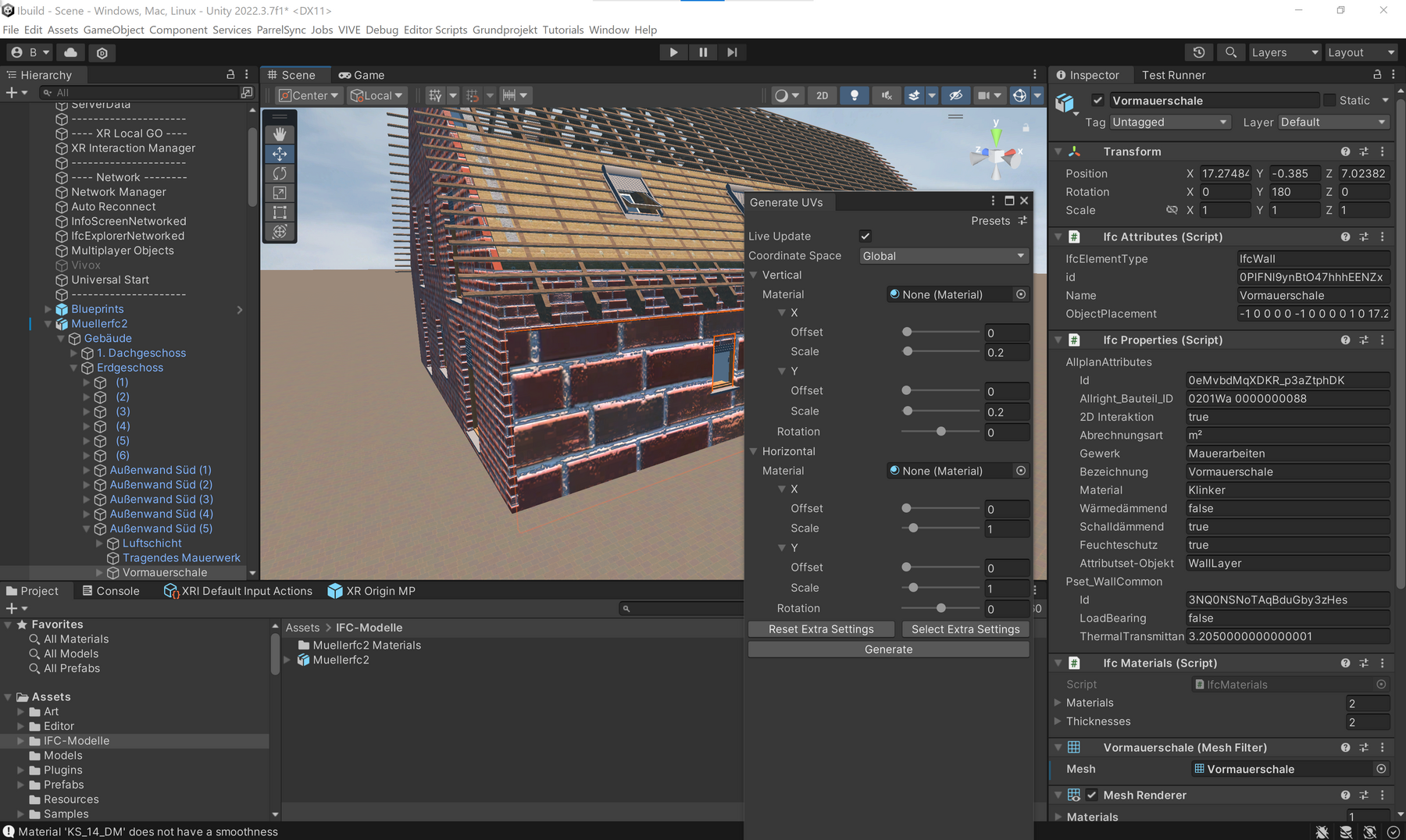Toggle scene lighting bulb icon
Image resolution: width=1406 pixels, height=840 pixels.
point(855,95)
